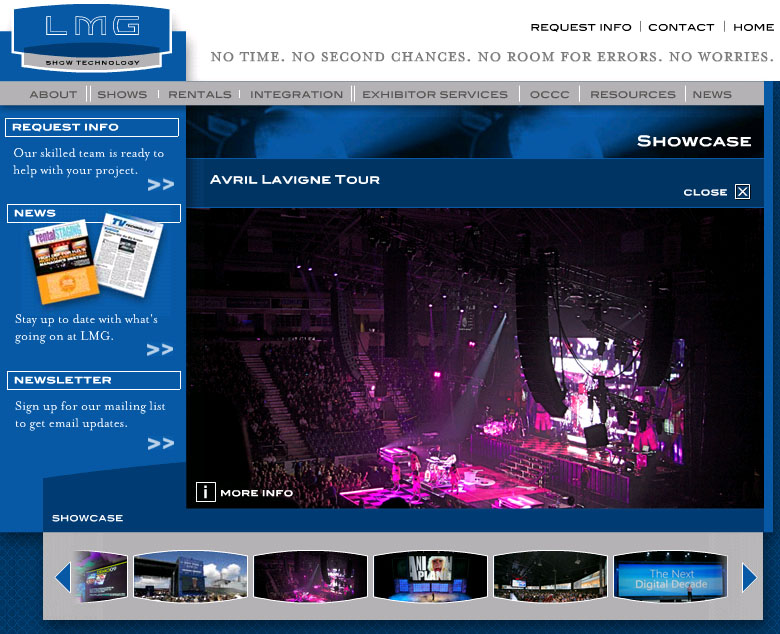Click the Showcase label above carousel

click(x=88, y=518)
